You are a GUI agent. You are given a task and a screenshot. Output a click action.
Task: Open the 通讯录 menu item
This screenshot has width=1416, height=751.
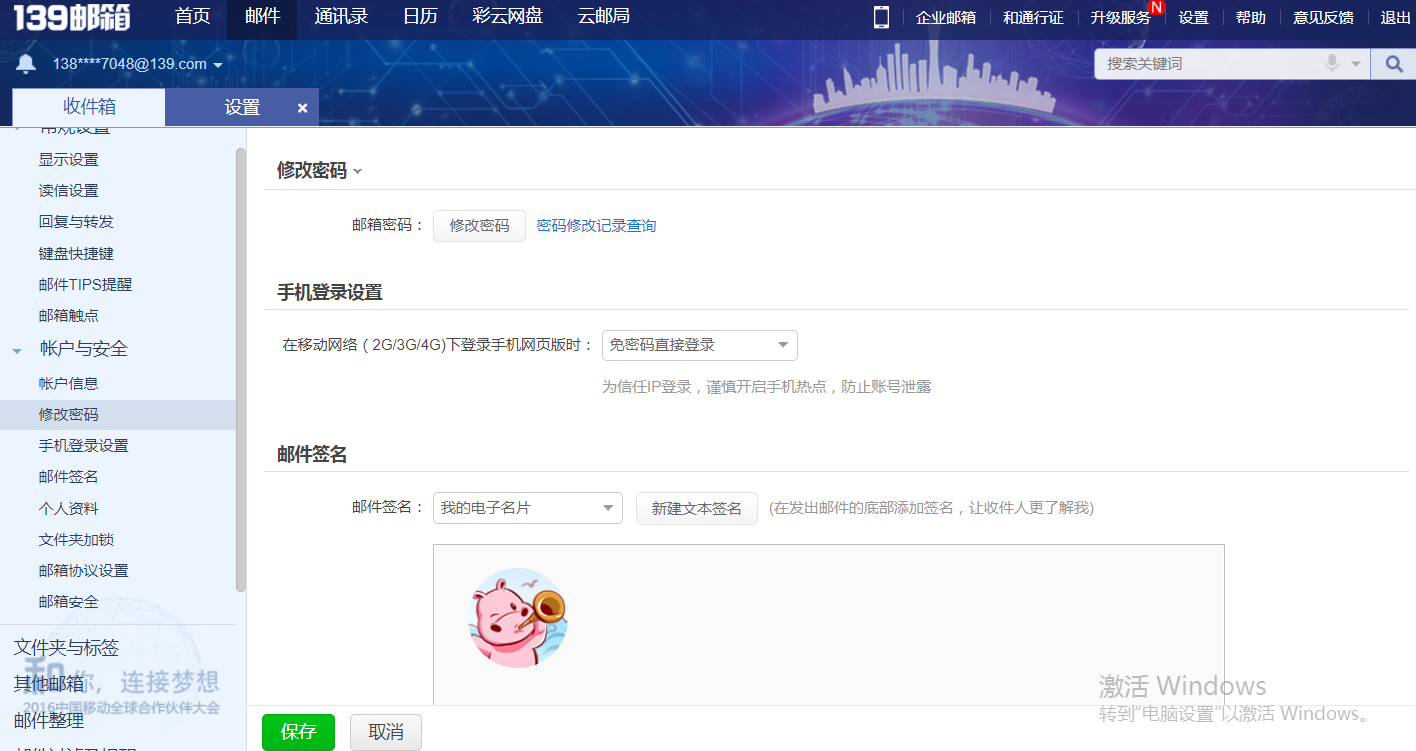pos(341,17)
